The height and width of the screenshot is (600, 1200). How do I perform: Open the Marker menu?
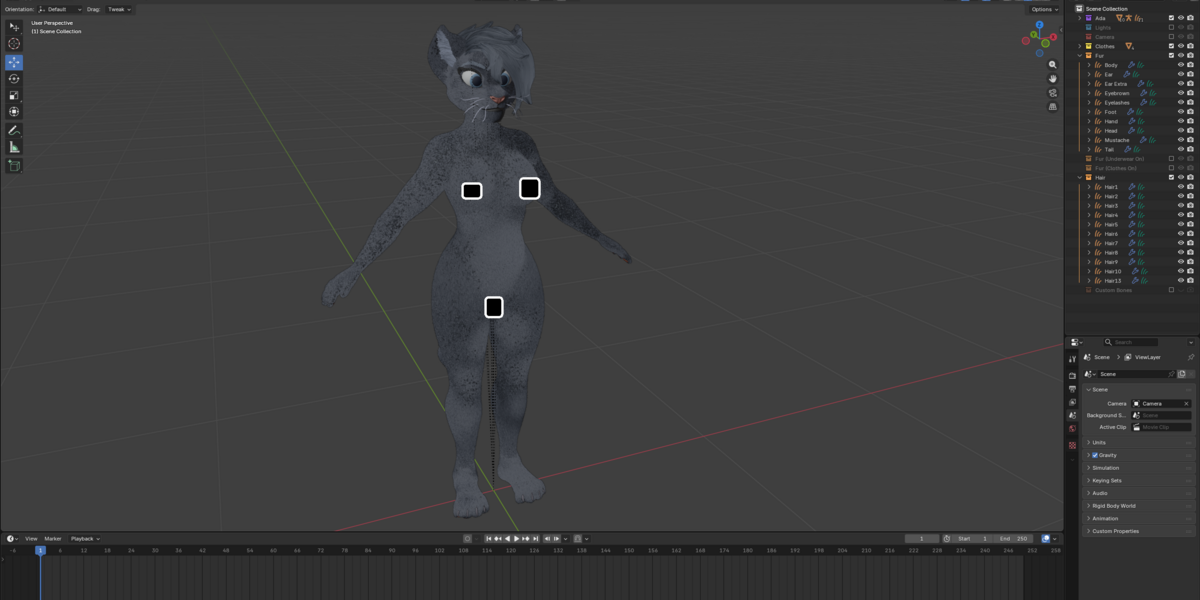[x=52, y=539]
